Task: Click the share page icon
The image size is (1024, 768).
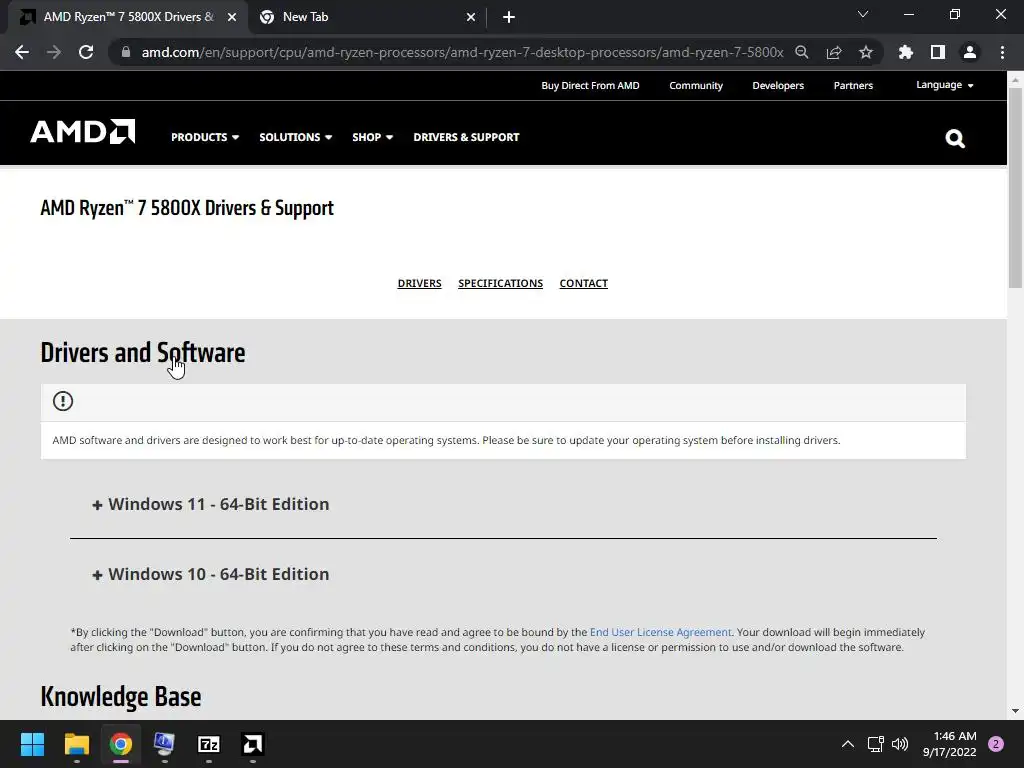Action: click(834, 52)
